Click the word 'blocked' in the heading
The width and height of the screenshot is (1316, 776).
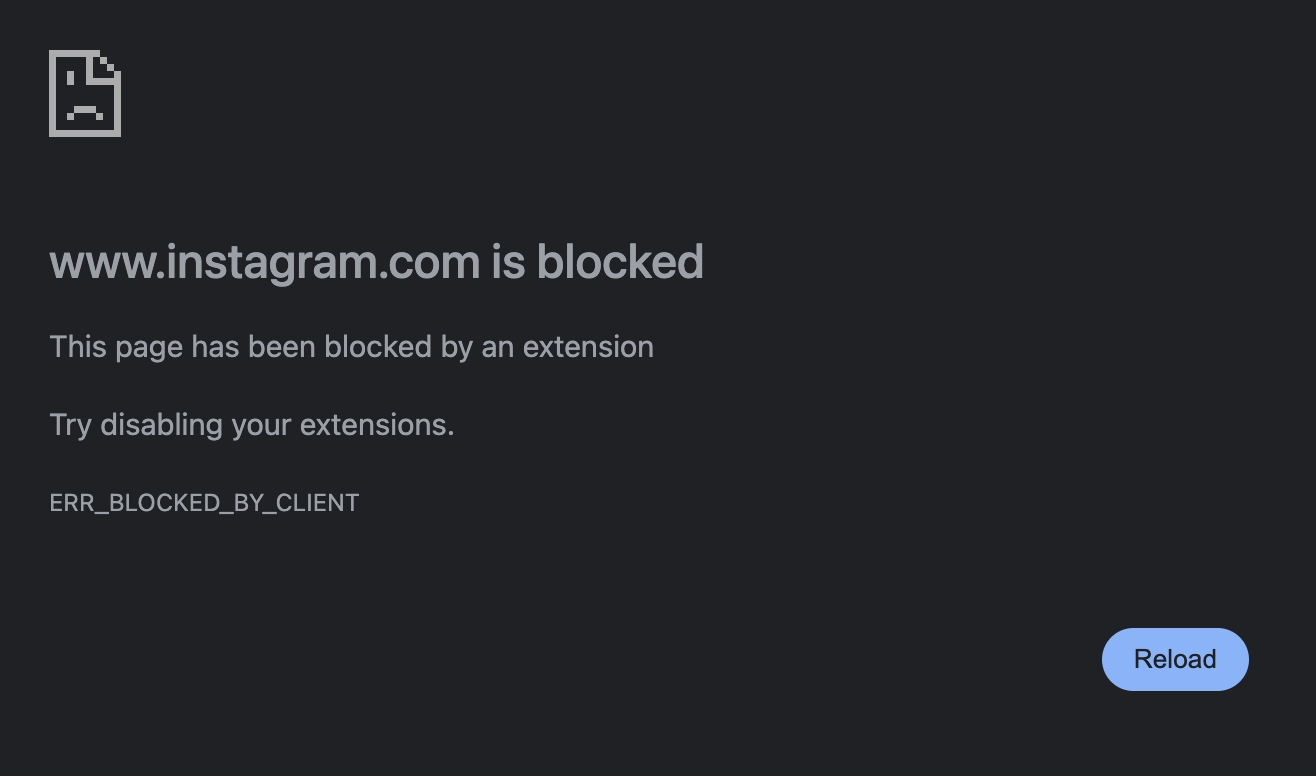pyautogui.click(x=620, y=261)
